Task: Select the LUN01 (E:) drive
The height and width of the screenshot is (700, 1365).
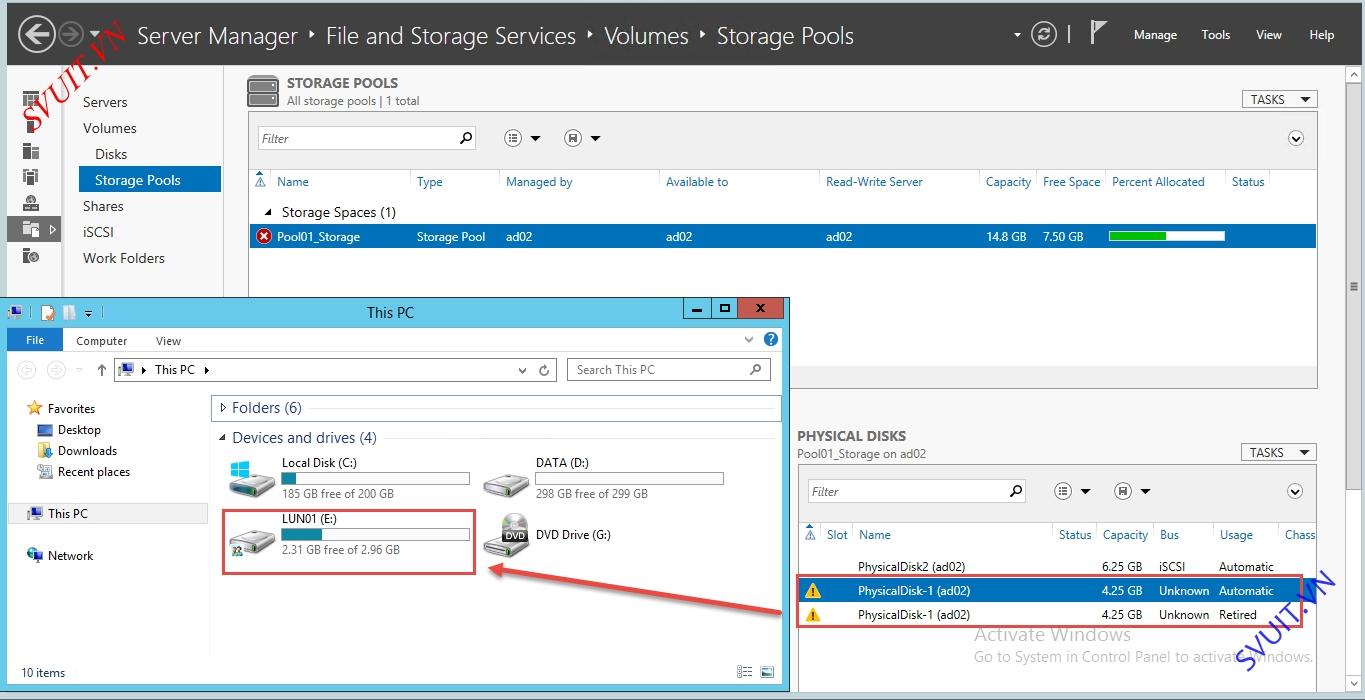Action: click(349, 535)
